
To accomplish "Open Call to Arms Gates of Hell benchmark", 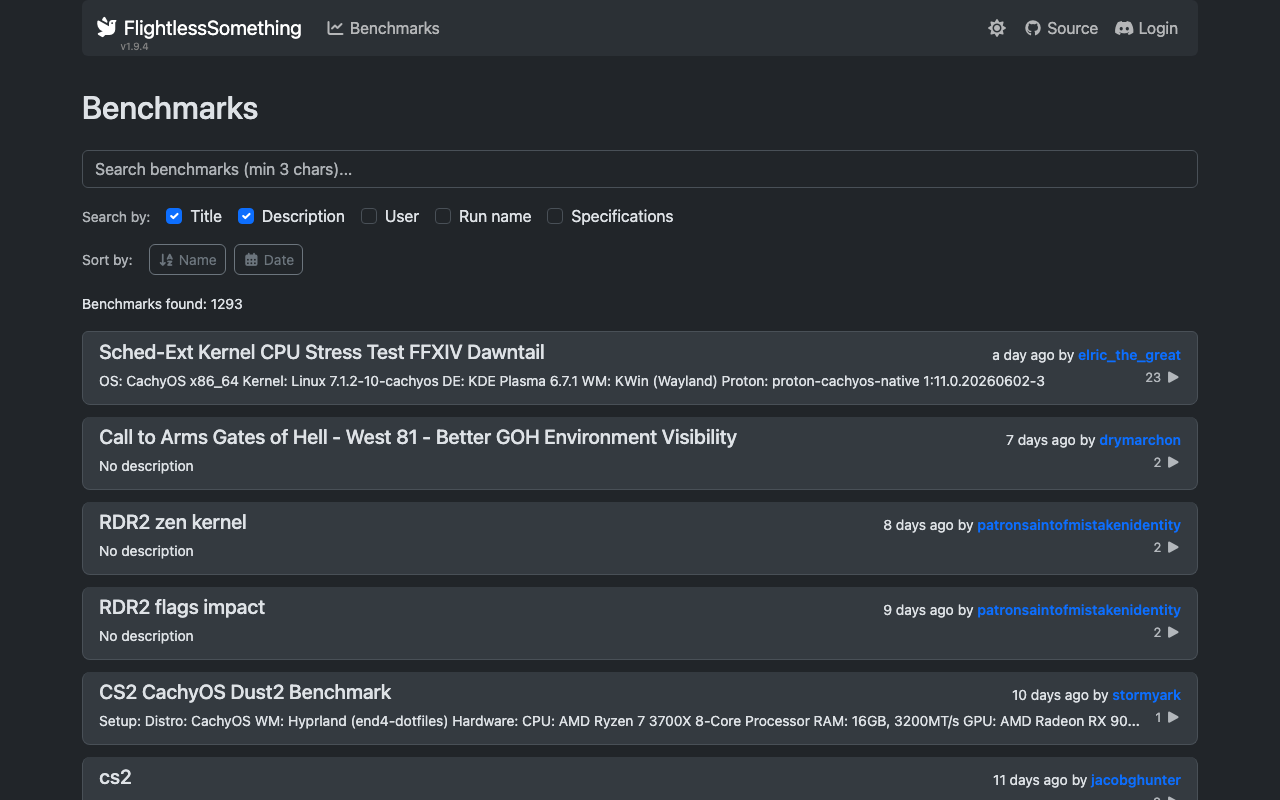I will [x=640, y=453].
